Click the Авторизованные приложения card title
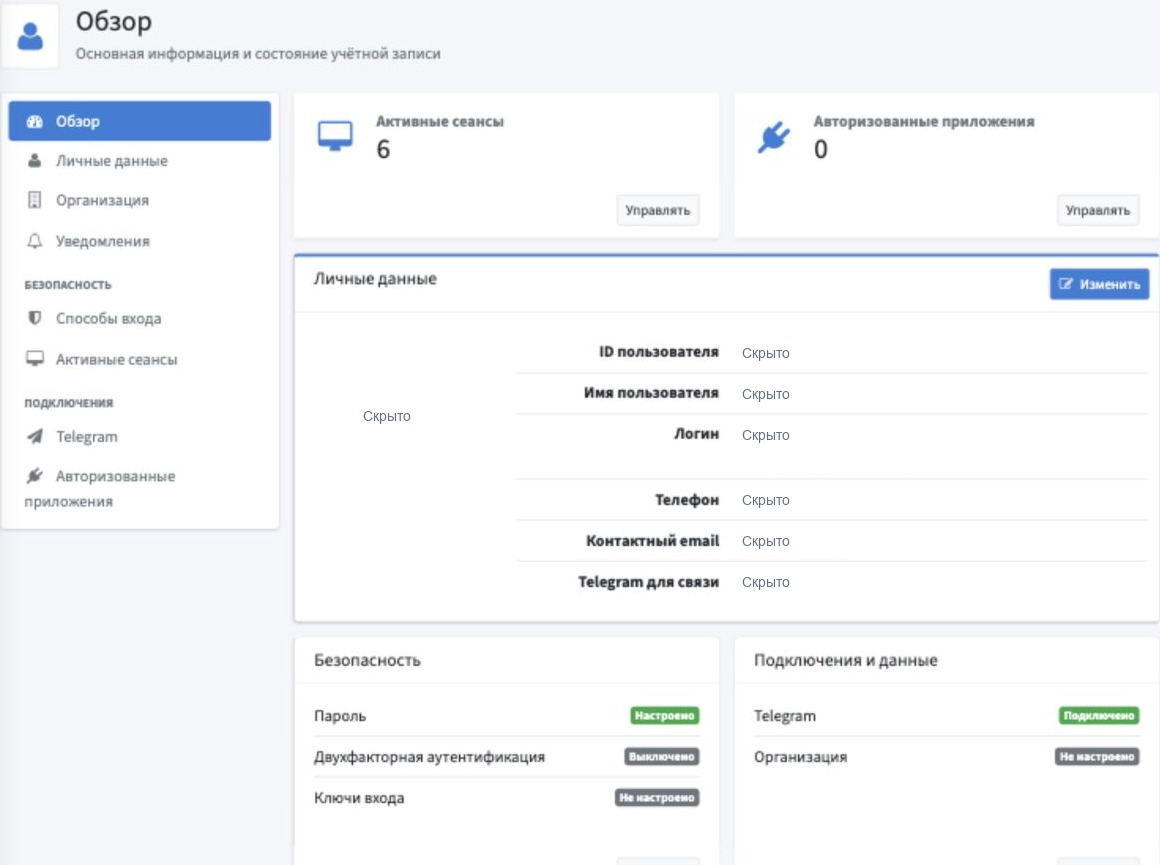1160x865 pixels. click(x=924, y=121)
